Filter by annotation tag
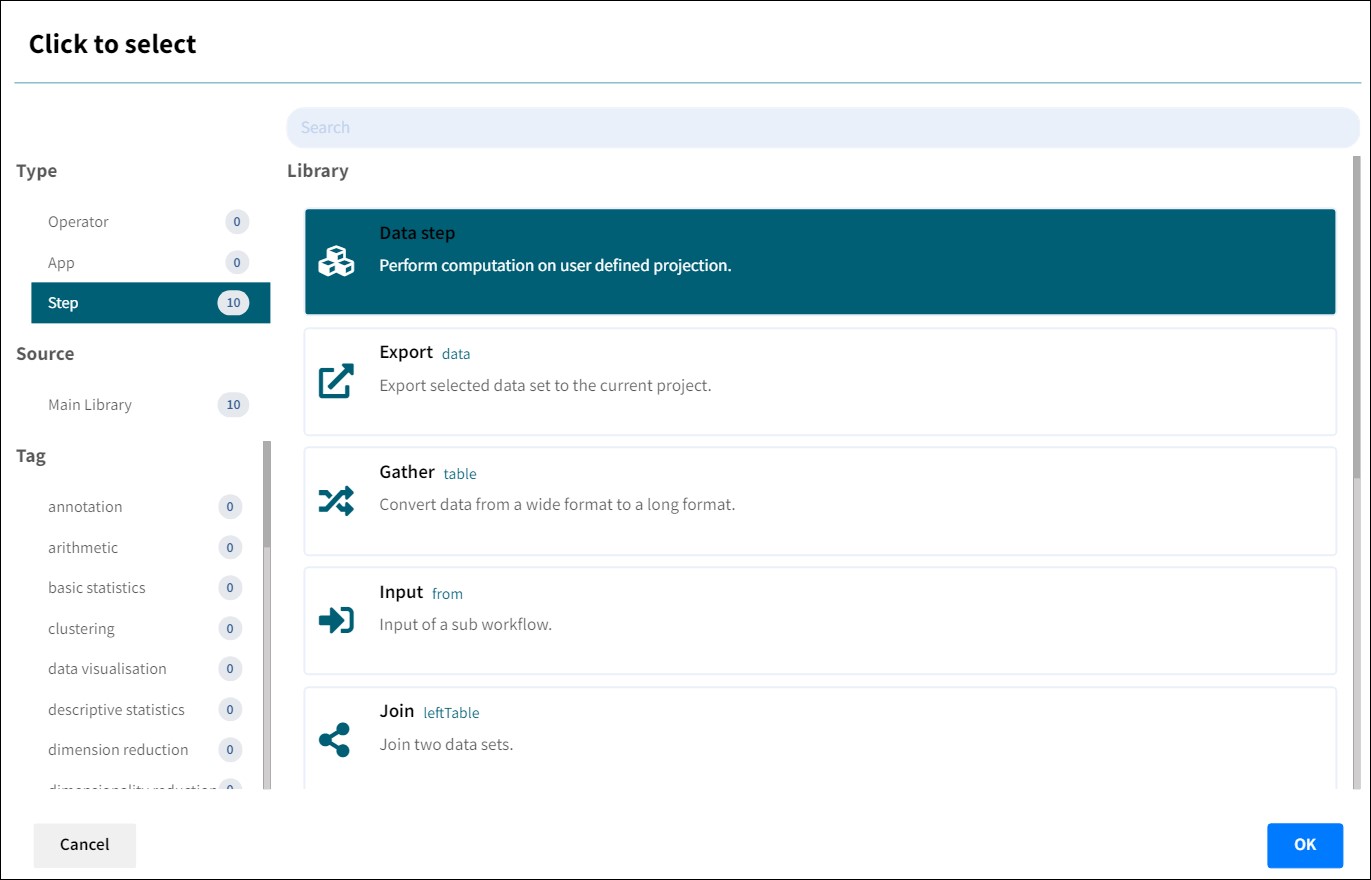1371x880 pixels. point(146,507)
